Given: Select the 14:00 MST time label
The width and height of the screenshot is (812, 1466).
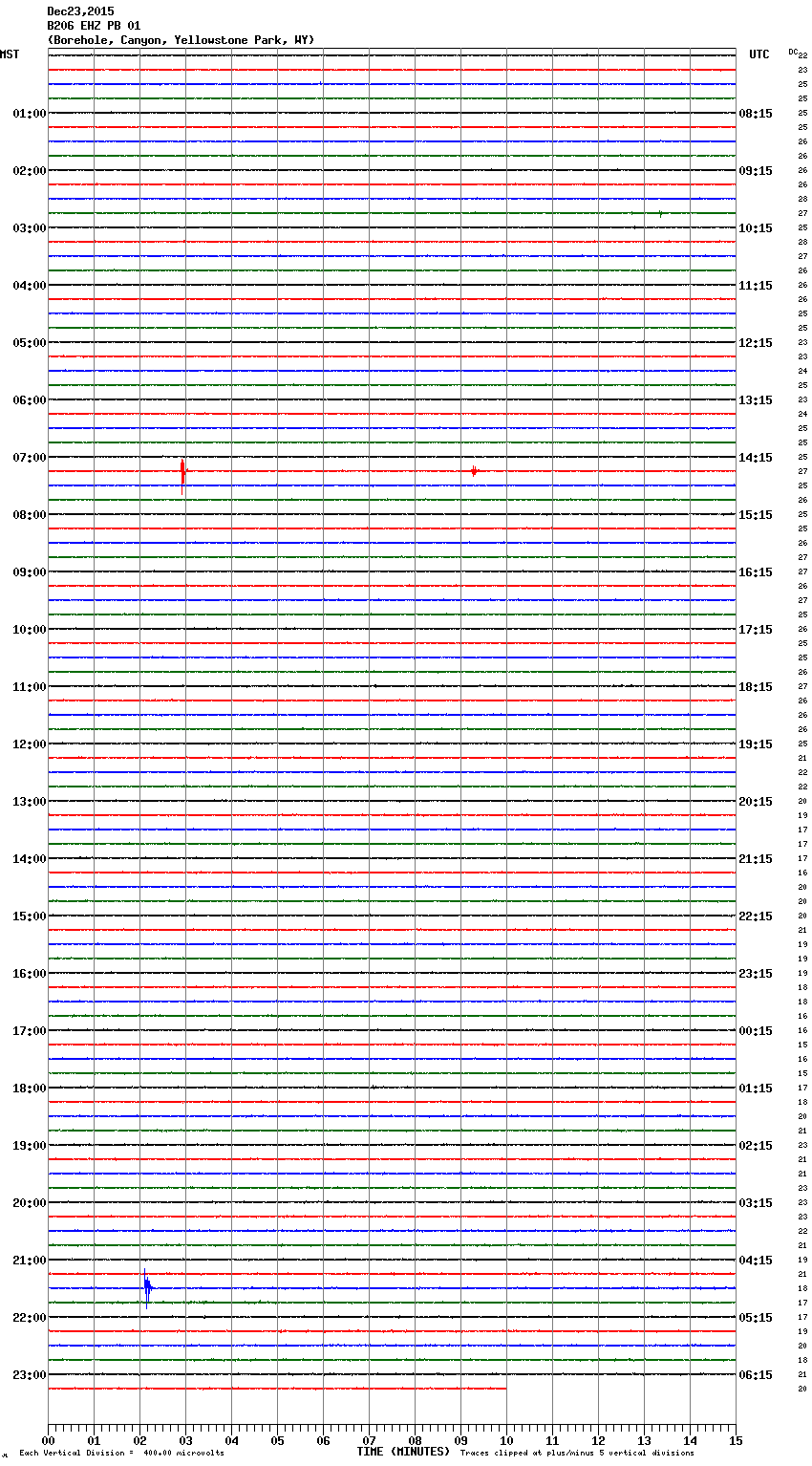Looking at the screenshot, I should (29, 859).
